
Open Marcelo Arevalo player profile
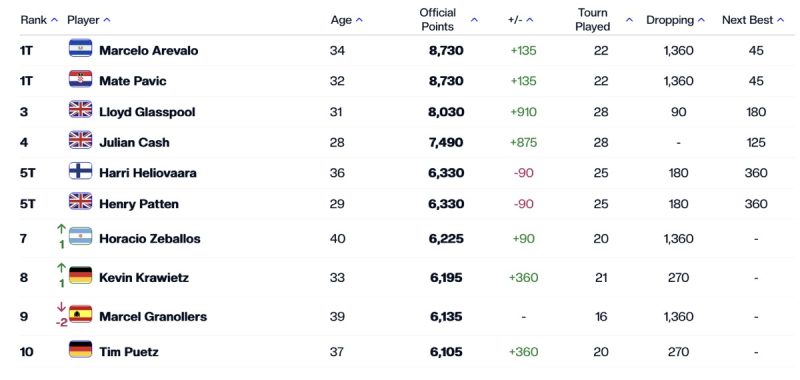click(148, 50)
